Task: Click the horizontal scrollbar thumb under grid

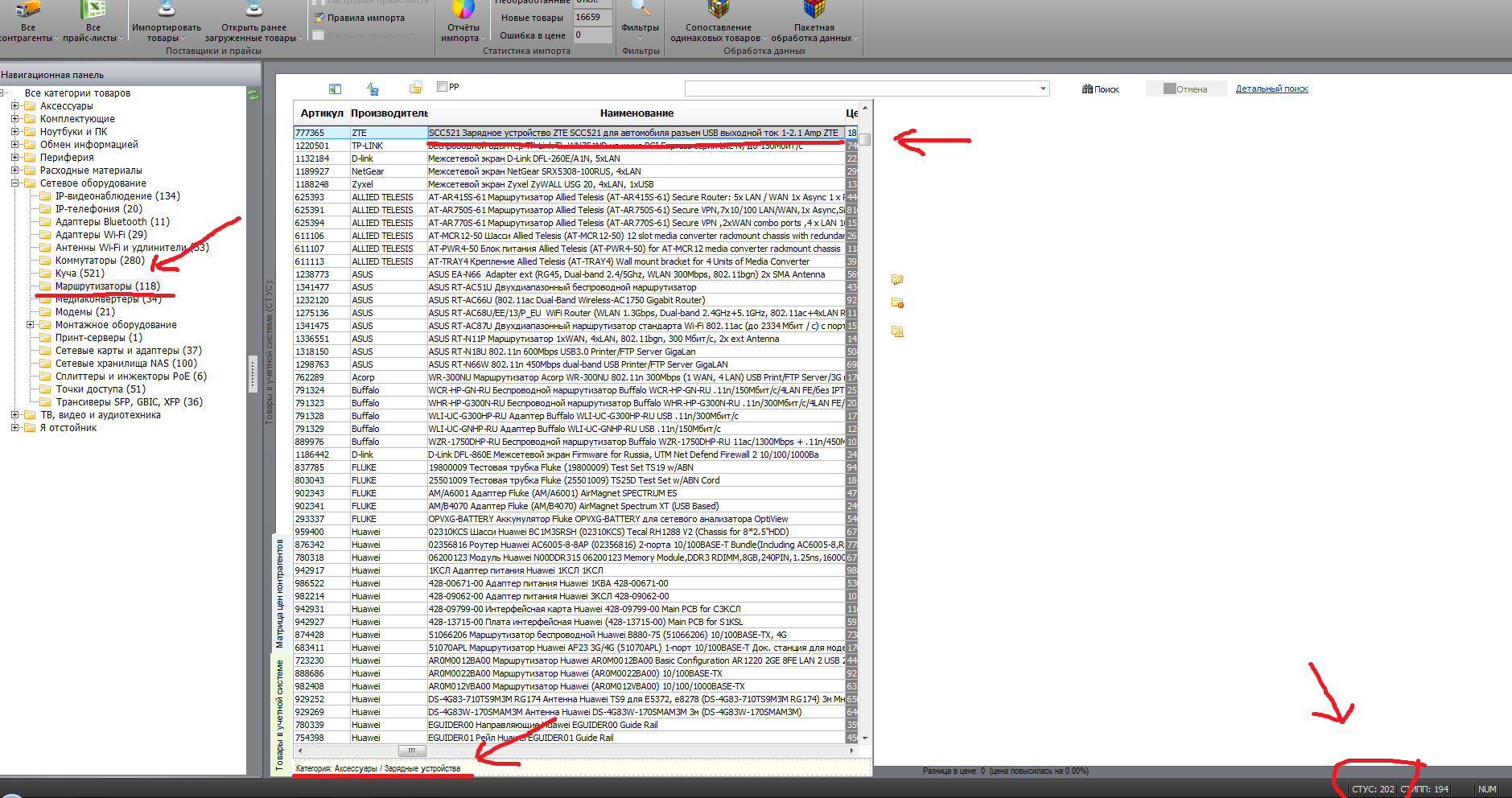Action: (x=412, y=751)
